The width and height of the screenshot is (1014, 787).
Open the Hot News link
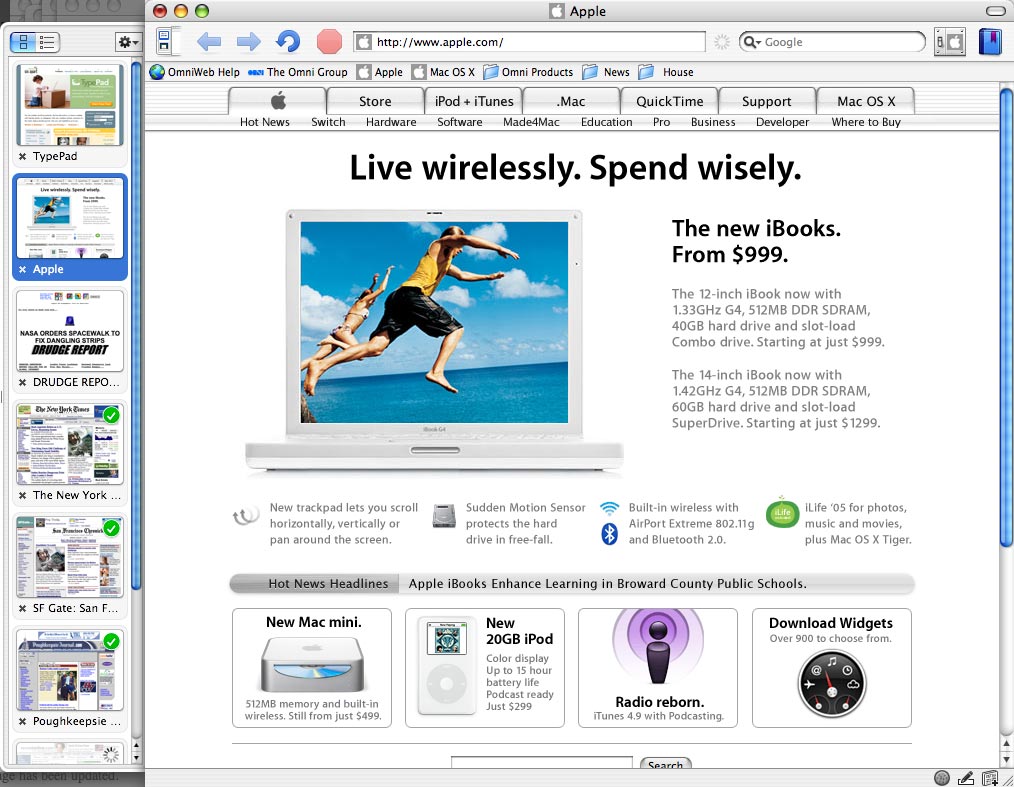tap(264, 121)
